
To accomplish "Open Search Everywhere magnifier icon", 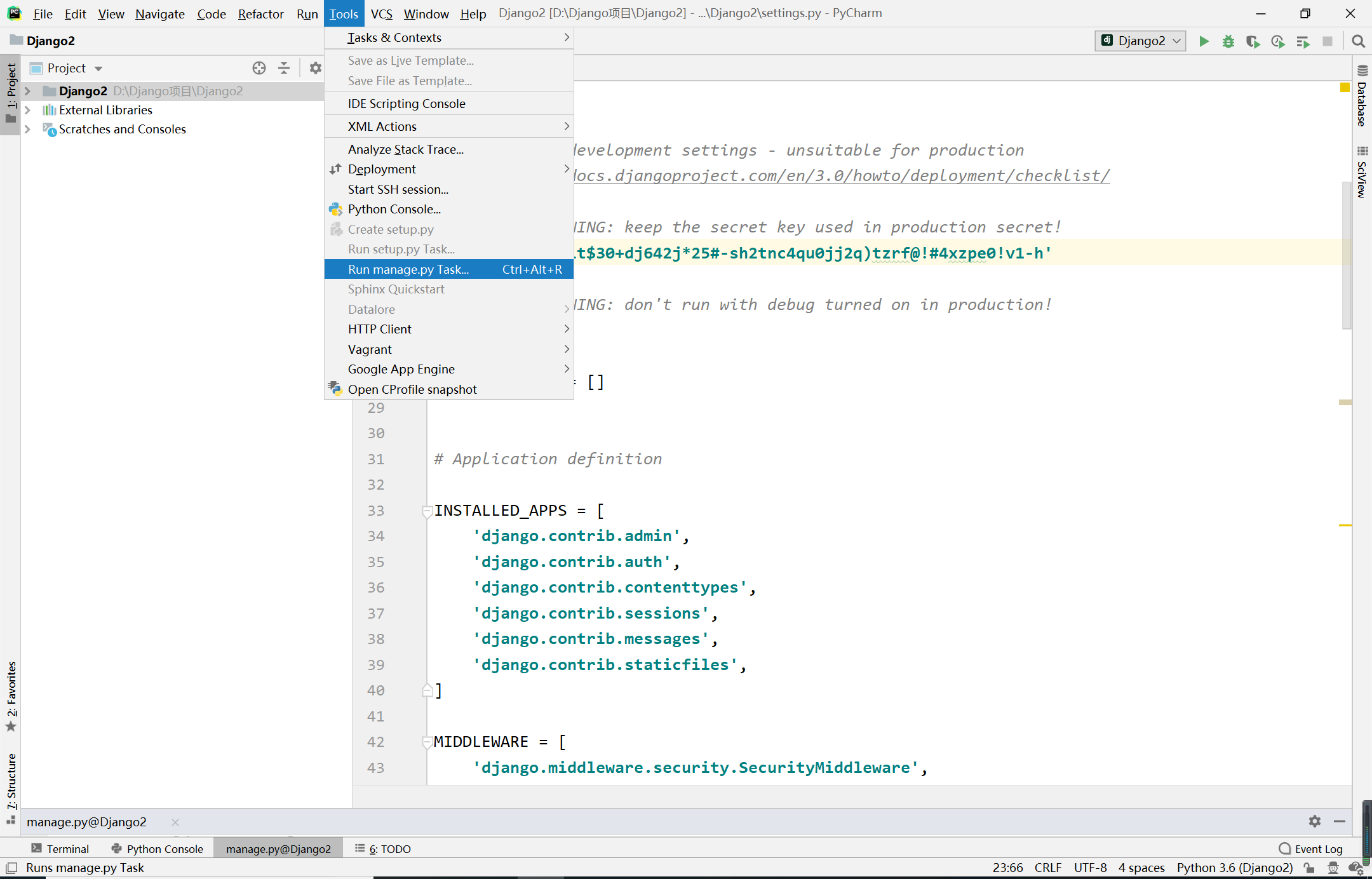I will [1359, 41].
